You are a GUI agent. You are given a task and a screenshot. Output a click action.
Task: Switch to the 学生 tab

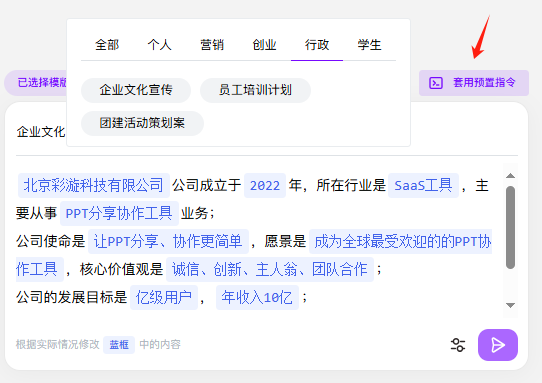pos(370,45)
